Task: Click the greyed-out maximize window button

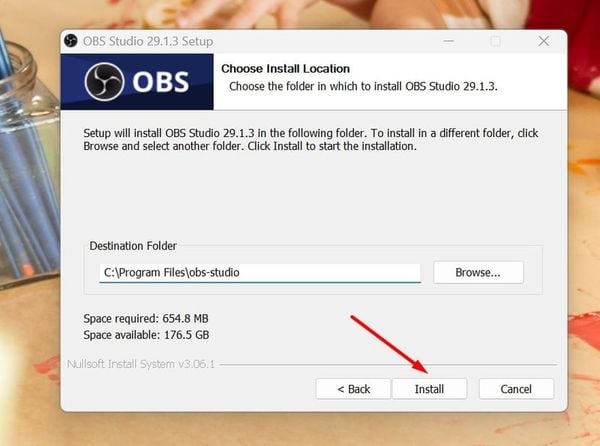Action: [x=496, y=41]
